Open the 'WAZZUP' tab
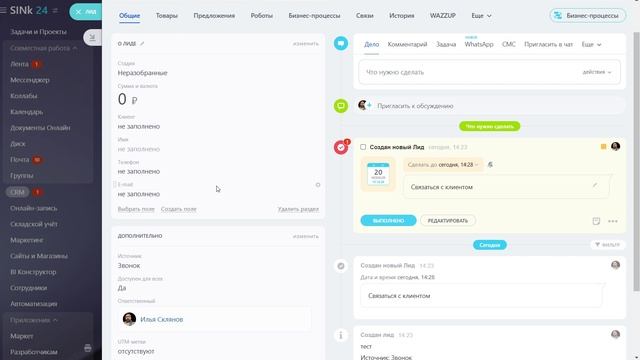This screenshot has width=640, height=360. click(x=442, y=16)
